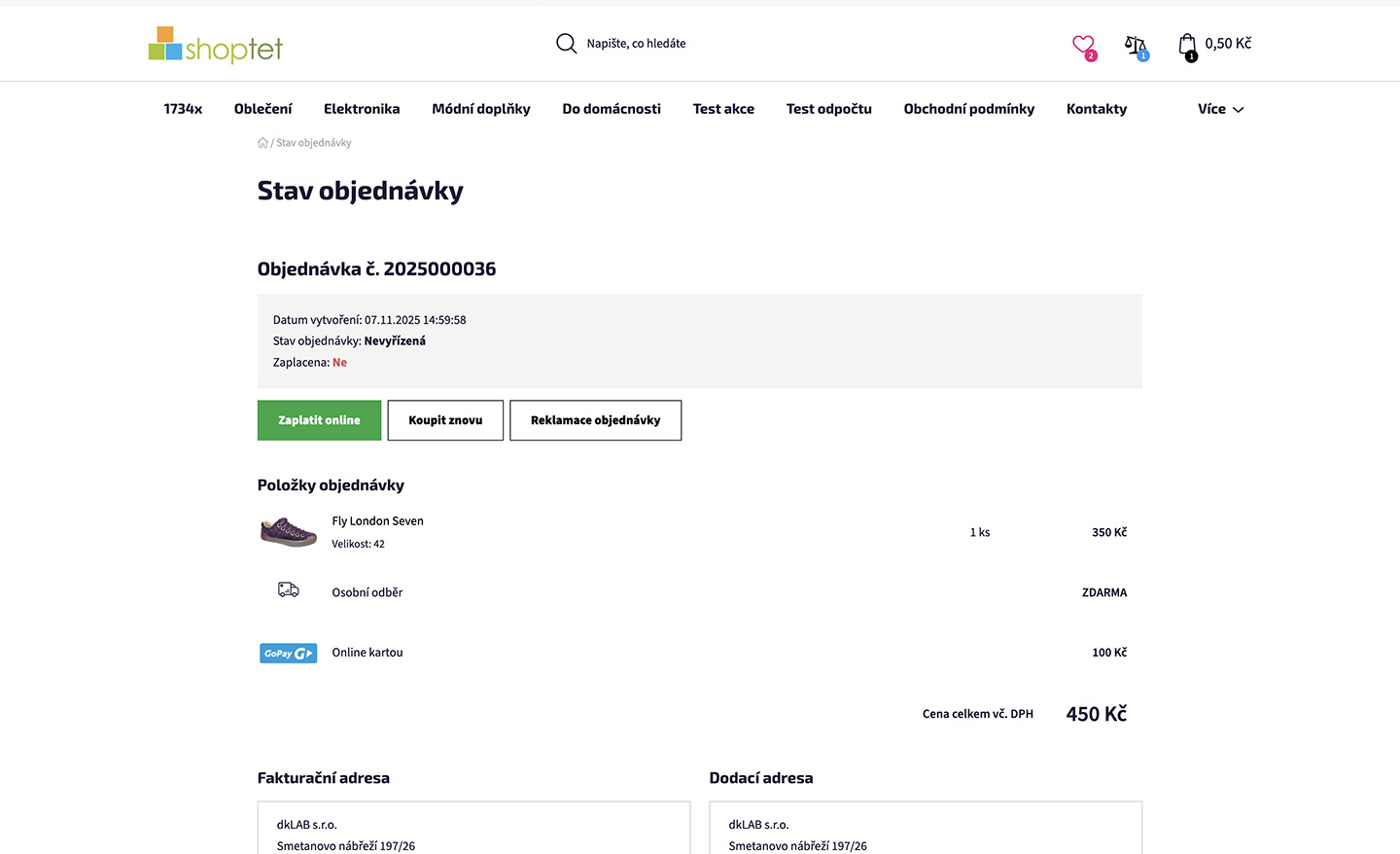This screenshot has width=1400, height=854.
Task: Open the wishlist heart icon
Action: click(1083, 45)
